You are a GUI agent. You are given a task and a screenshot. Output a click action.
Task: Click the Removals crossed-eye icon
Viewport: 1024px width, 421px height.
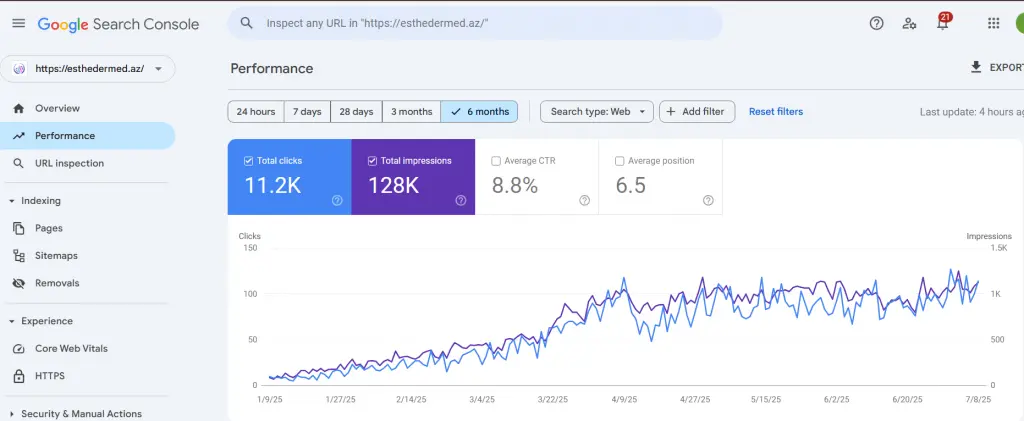pos(19,283)
